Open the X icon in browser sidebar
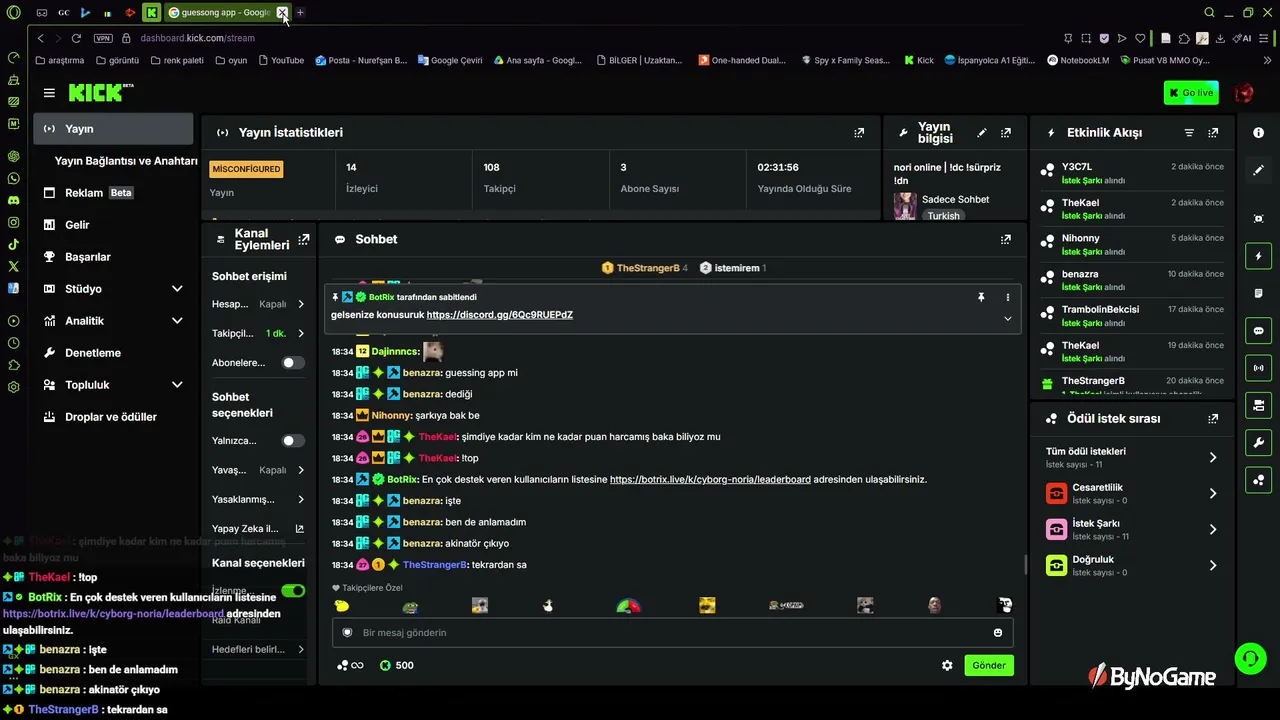This screenshot has height=720, width=1280. point(13,266)
